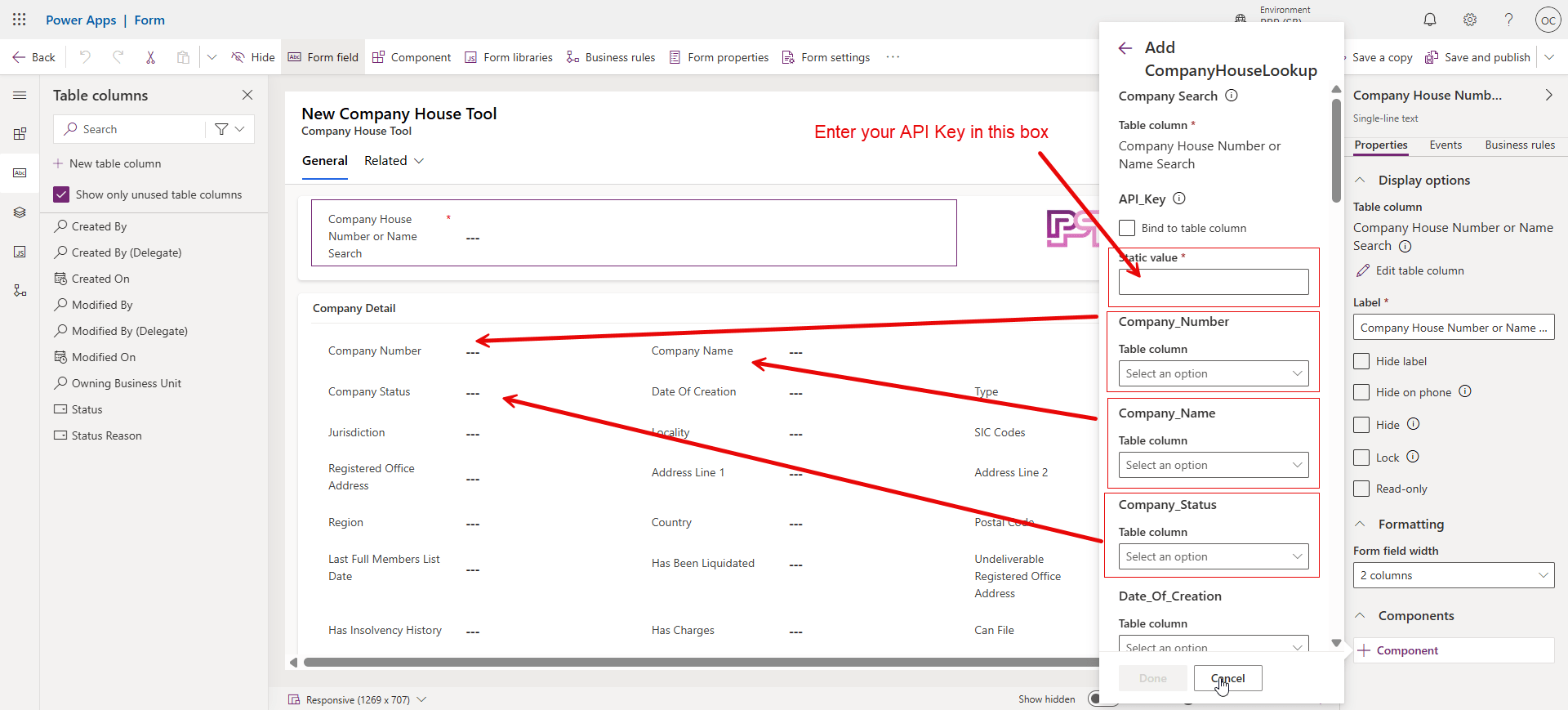Switch to Business rules tab in properties
This screenshot has width=1568, height=710.
[x=1520, y=145]
